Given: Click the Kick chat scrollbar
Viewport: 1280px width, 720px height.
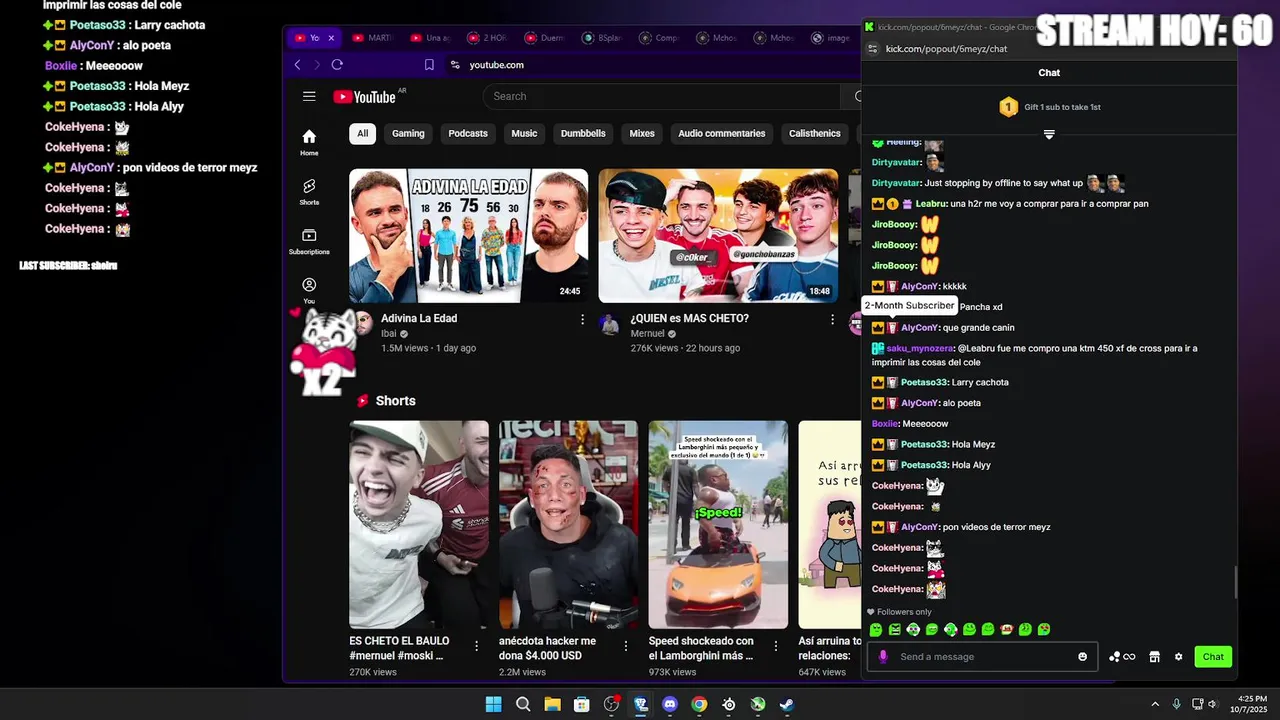Looking at the screenshot, I should point(1235,582).
